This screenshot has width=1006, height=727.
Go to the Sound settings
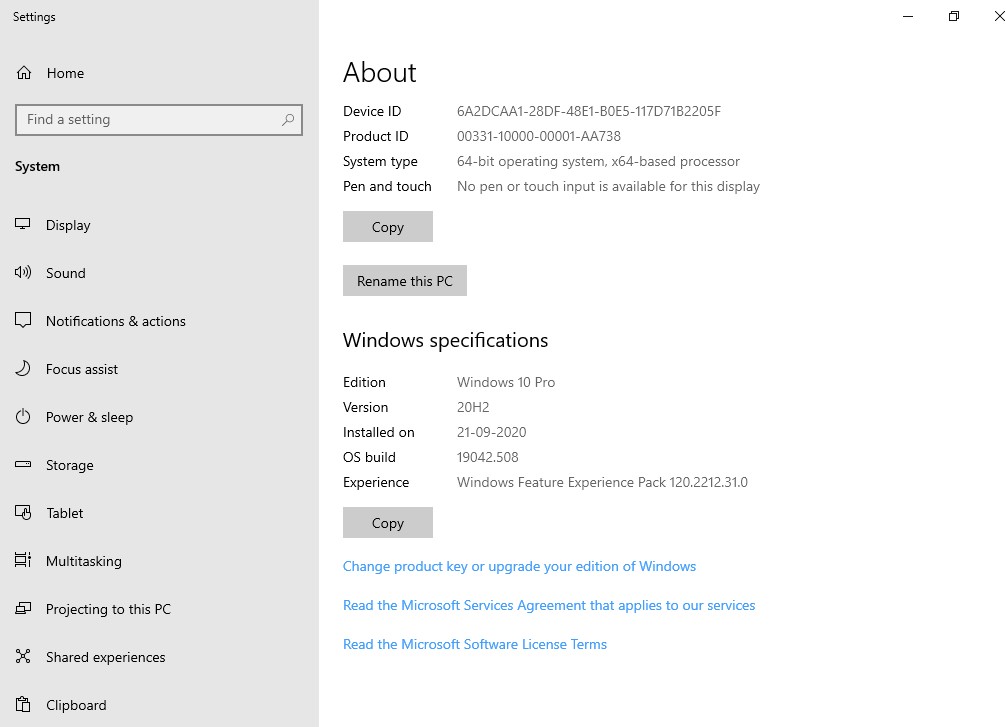(159, 273)
